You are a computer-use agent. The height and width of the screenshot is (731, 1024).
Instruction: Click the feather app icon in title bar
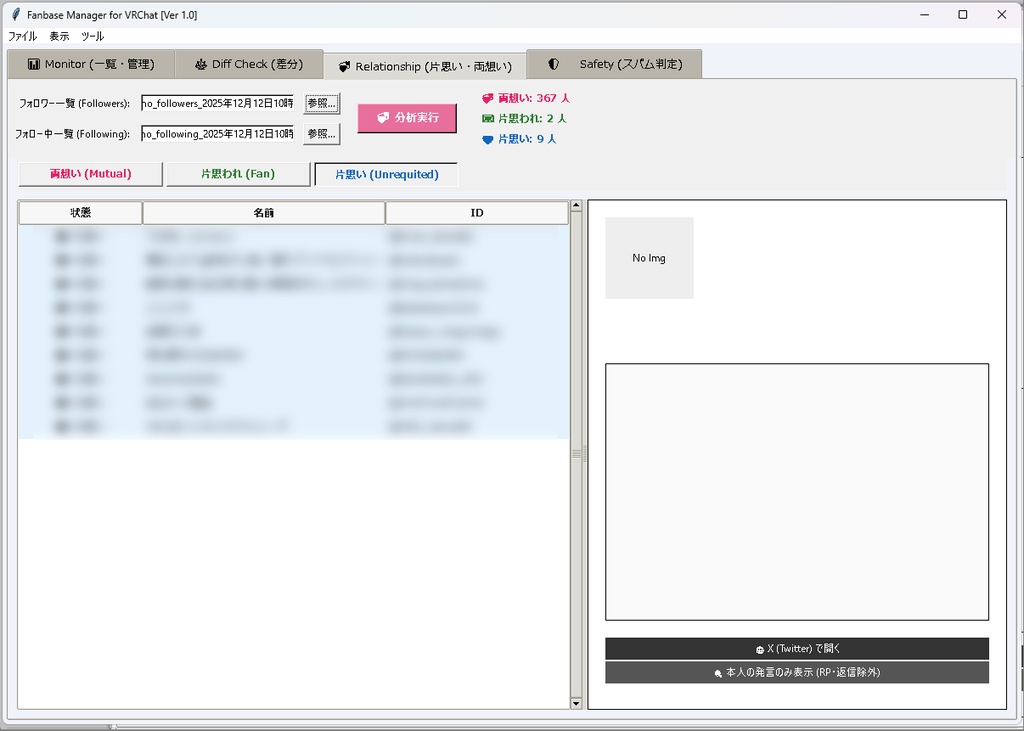pos(16,14)
